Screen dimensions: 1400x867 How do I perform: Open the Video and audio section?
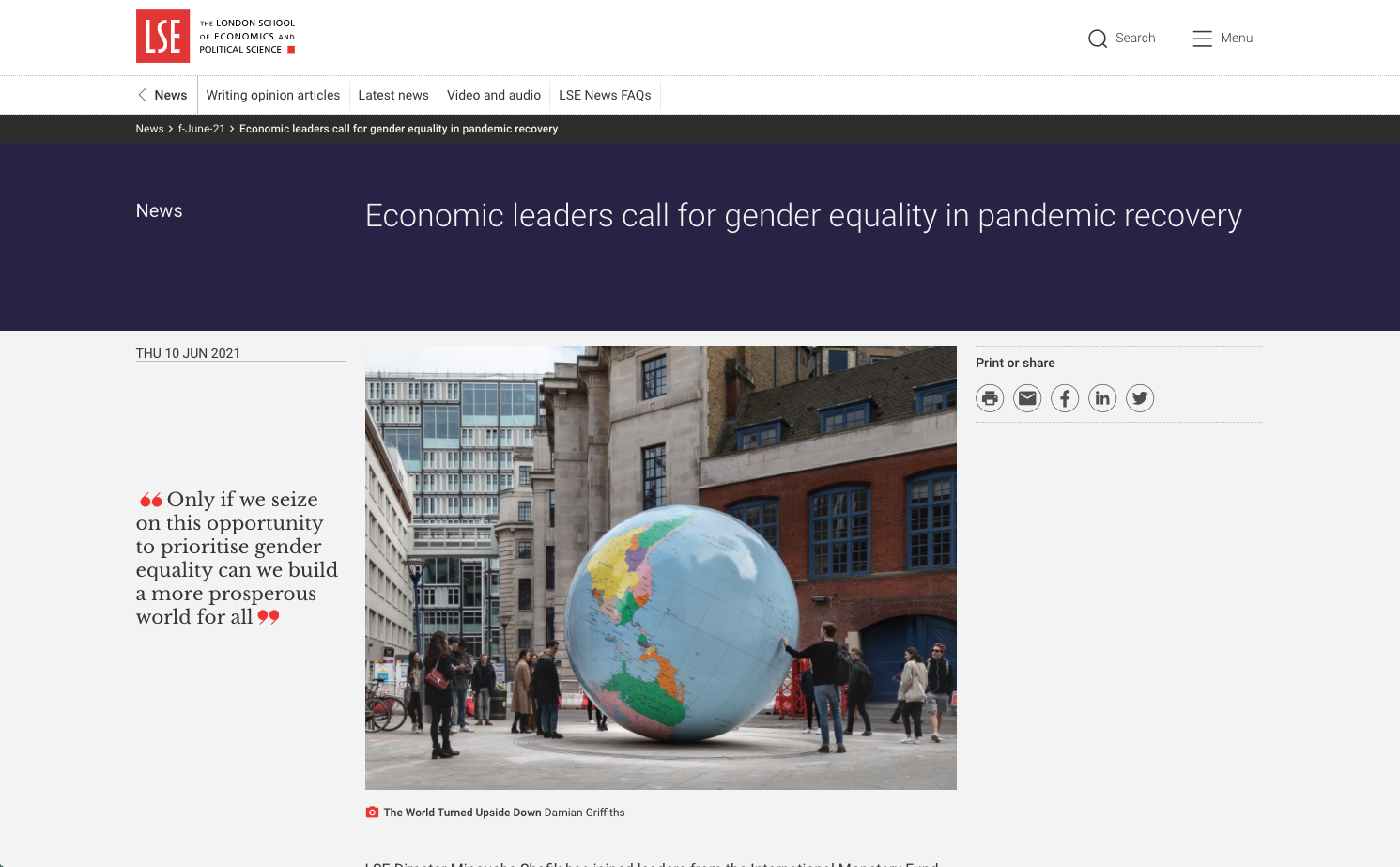click(x=494, y=95)
